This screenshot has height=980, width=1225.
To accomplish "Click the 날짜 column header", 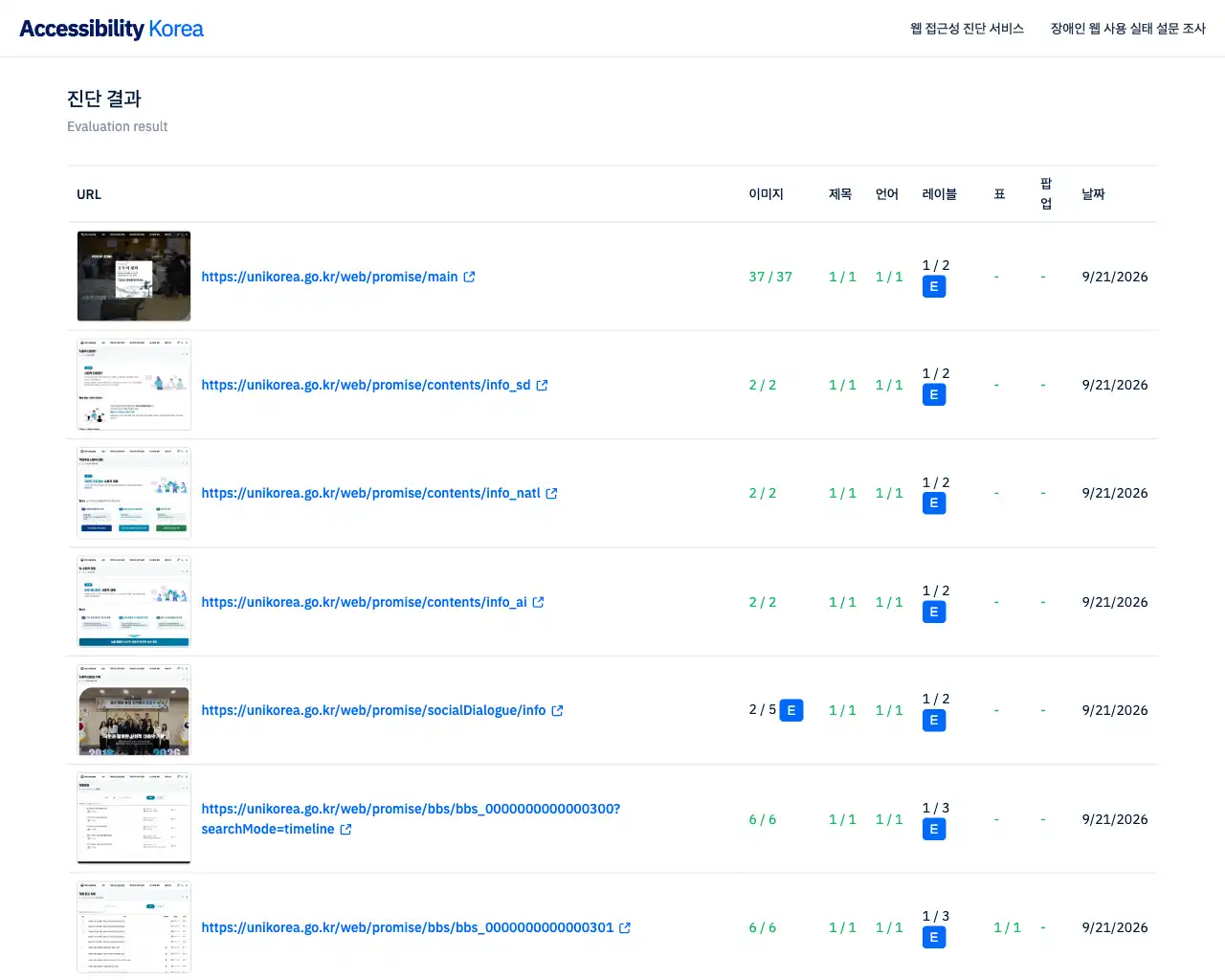I will [1093, 194].
